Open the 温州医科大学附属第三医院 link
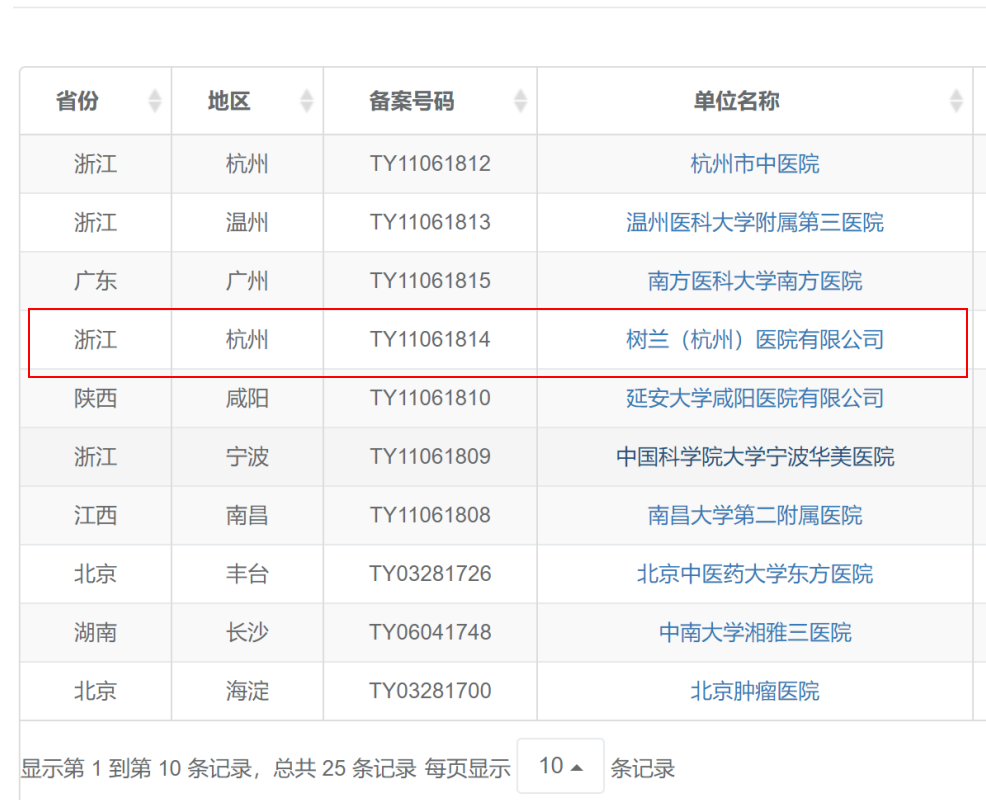986x800 pixels. coord(755,223)
